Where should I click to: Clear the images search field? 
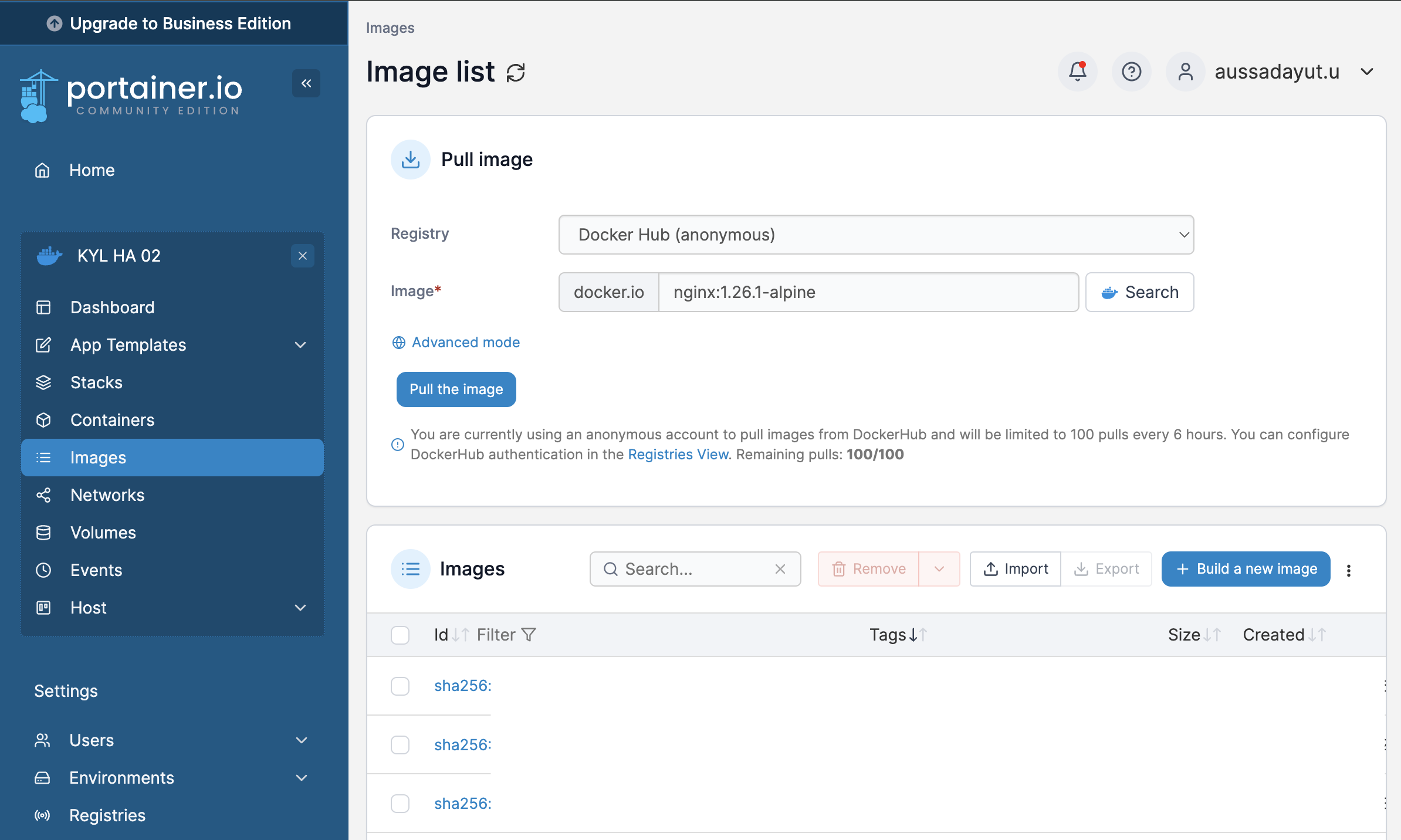(780, 569)
